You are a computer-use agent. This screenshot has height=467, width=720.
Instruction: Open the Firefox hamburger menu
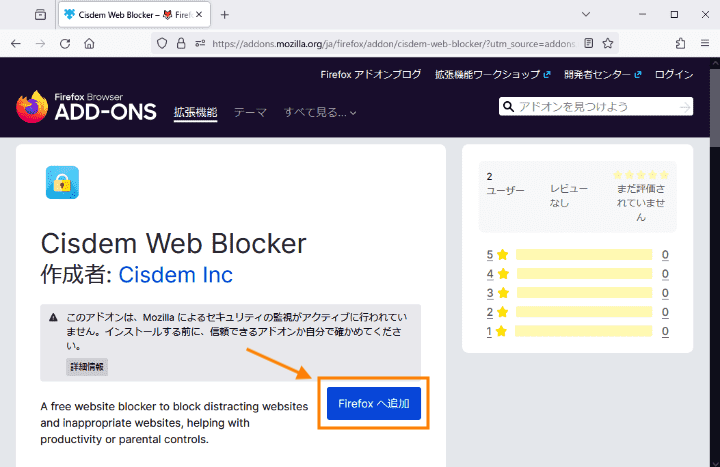[705, 43]
